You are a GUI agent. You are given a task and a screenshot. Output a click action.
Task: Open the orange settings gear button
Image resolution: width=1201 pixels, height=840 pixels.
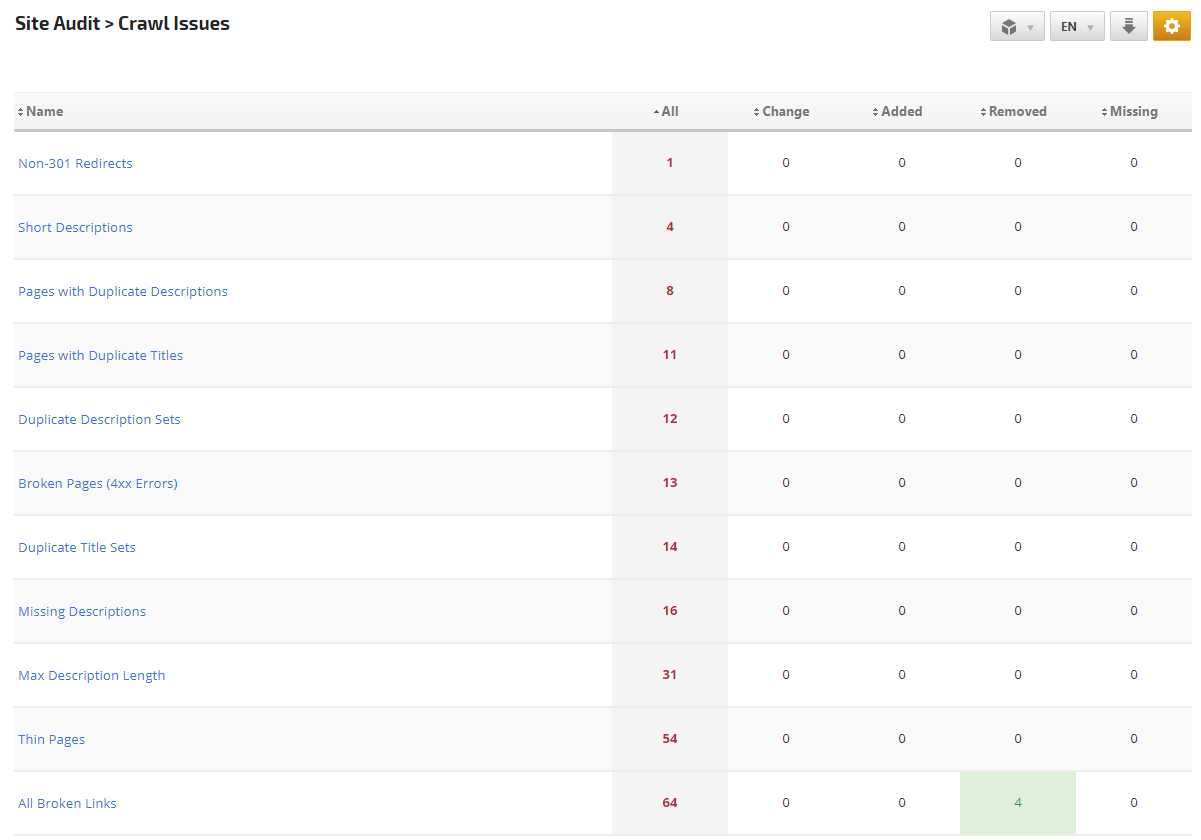(x=1171, y=26)
